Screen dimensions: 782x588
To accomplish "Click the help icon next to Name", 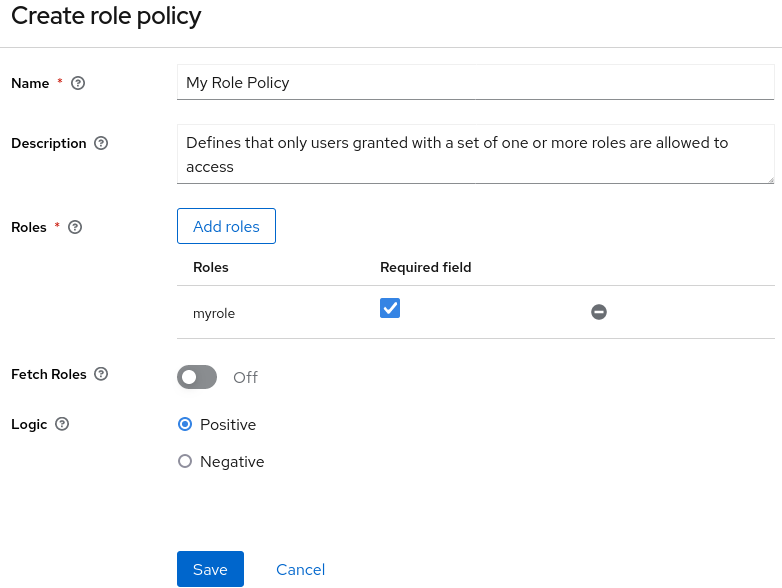I will click(x=78, y=84).
